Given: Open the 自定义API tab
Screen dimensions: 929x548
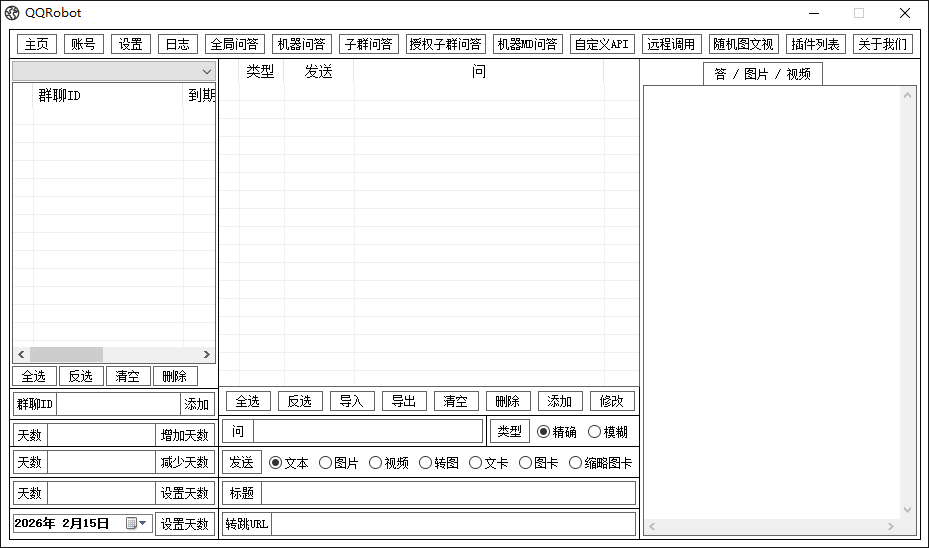Looking at the screenshot, I should (x=602, y=44).
